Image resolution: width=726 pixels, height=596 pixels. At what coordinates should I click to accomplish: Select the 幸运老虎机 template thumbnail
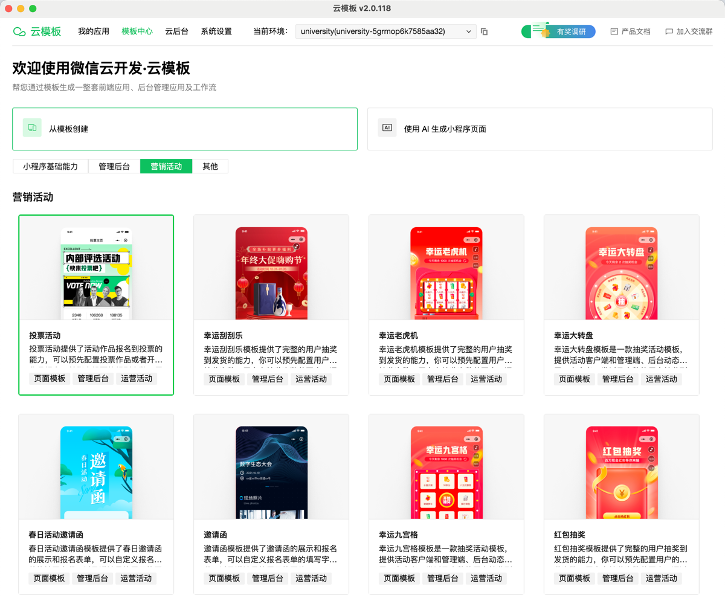[446, 273]
